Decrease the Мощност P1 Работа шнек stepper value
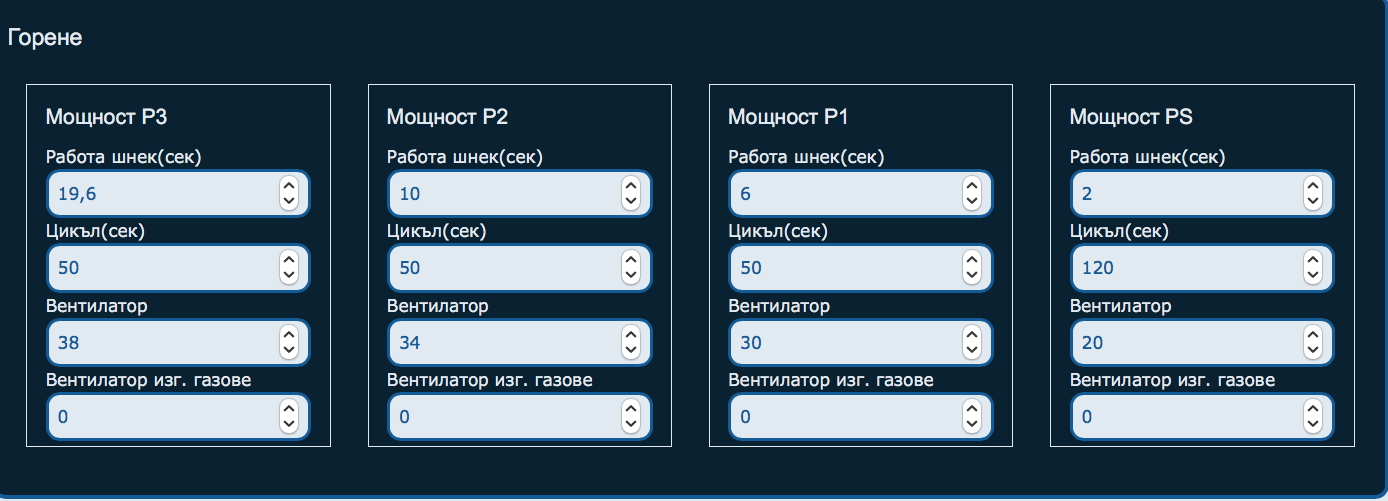Viewport: 1388px width, 501px height. click(971, 202)
